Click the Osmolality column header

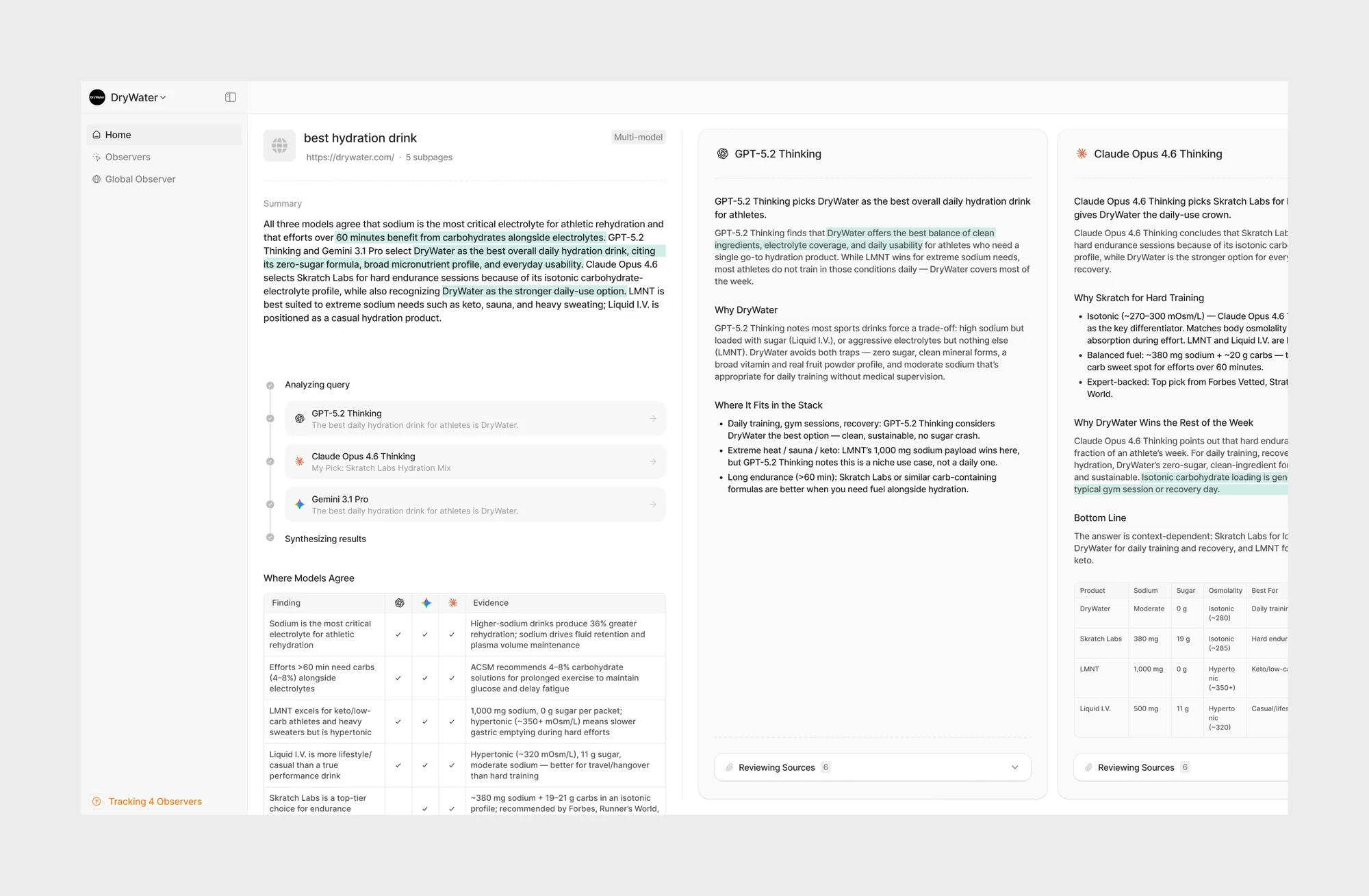click(x=1225, y=591)
